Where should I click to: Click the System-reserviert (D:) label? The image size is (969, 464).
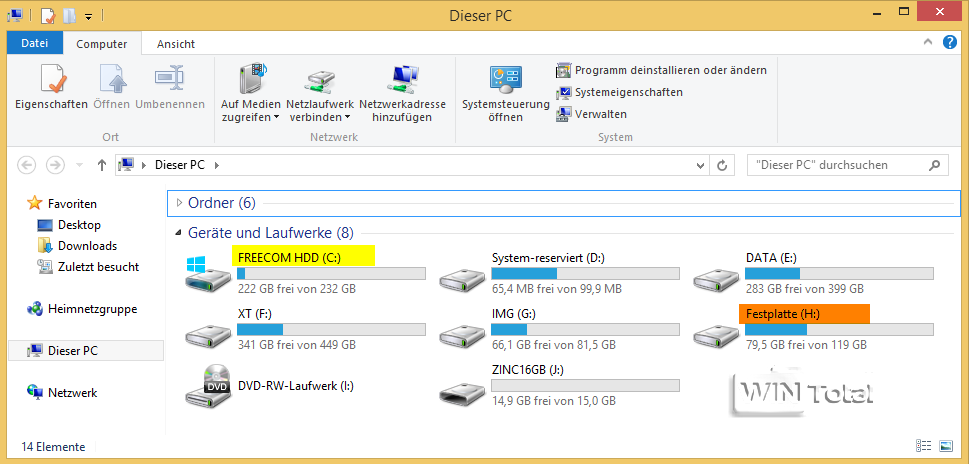point(547,258)
